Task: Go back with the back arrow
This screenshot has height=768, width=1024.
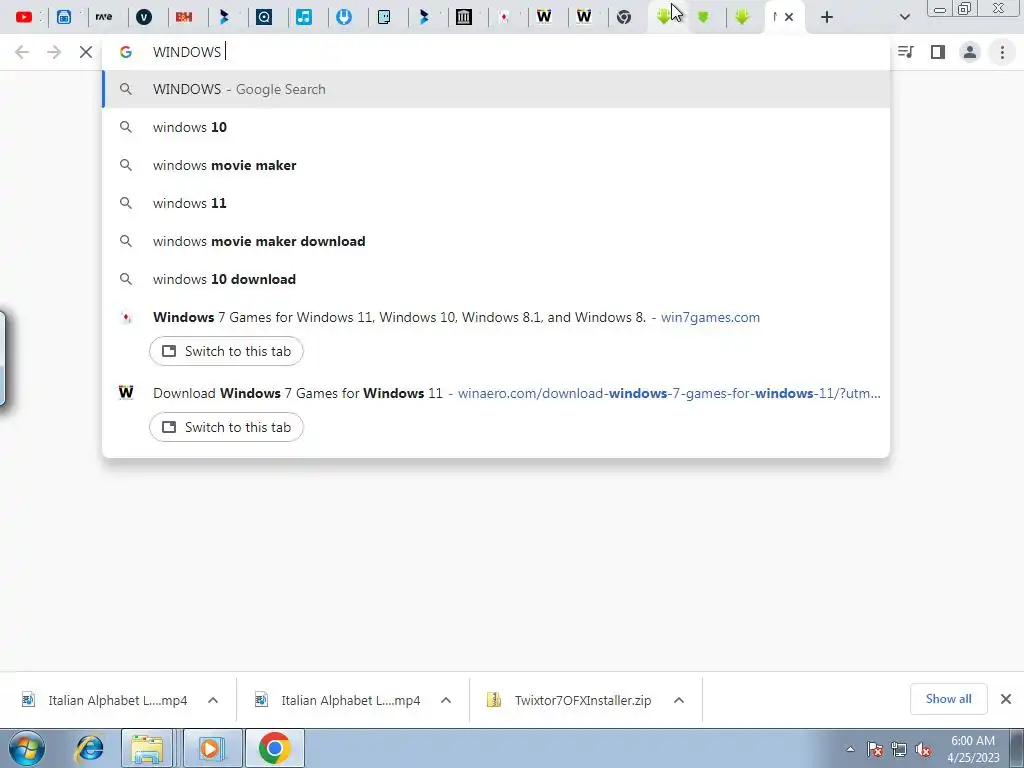Action: coord(22,52)
